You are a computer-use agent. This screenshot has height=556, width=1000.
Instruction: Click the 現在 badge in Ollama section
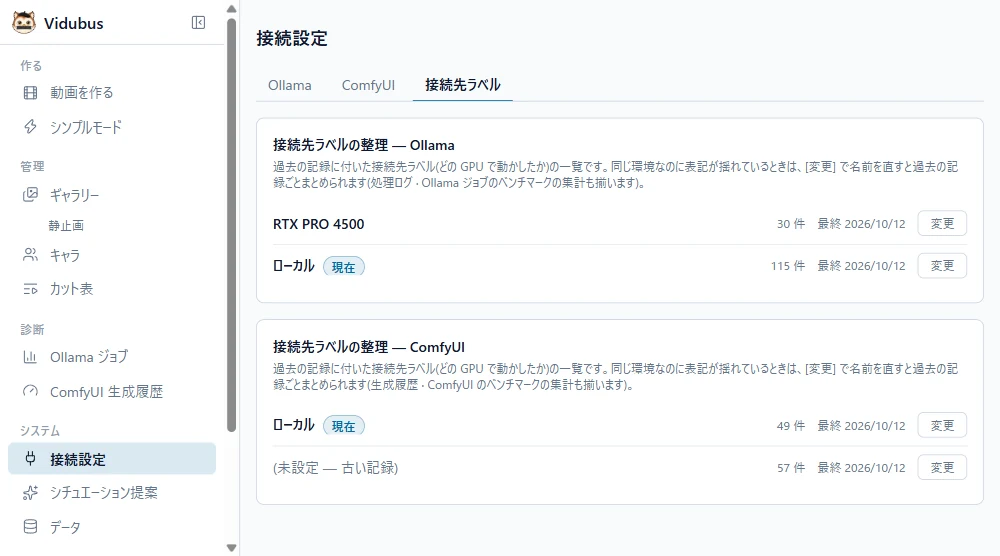pyautogui.click(x=343, y=267)
